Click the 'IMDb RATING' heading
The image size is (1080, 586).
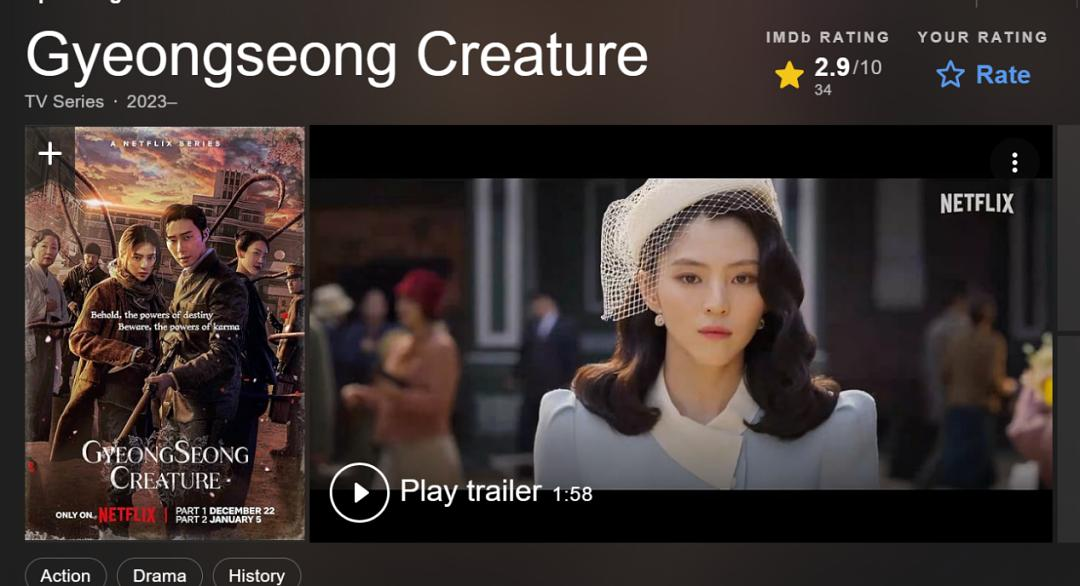pos(827,37)
